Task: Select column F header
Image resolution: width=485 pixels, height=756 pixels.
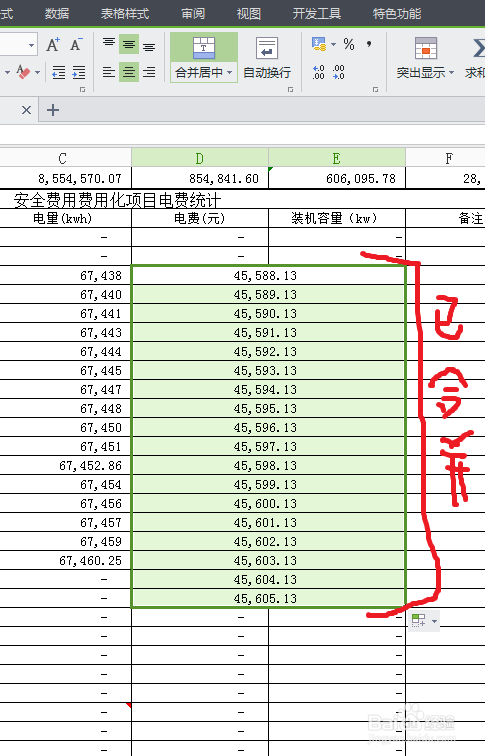Action: [x=445, y=158]
